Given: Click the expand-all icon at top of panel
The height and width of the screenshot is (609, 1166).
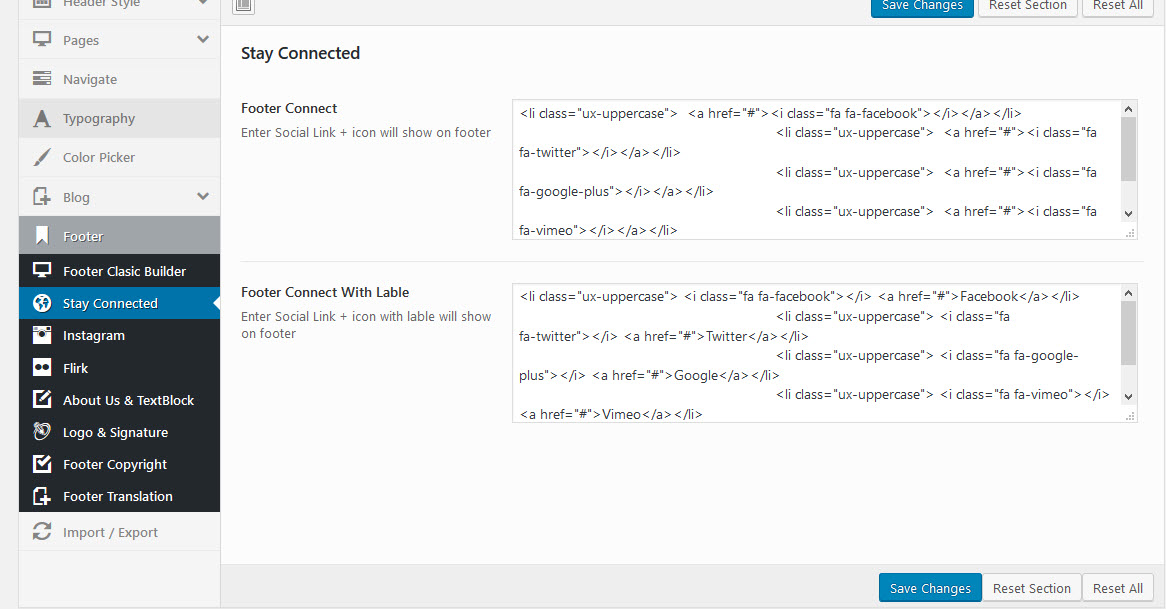Looking at the screenshot, I should point(243,6).
